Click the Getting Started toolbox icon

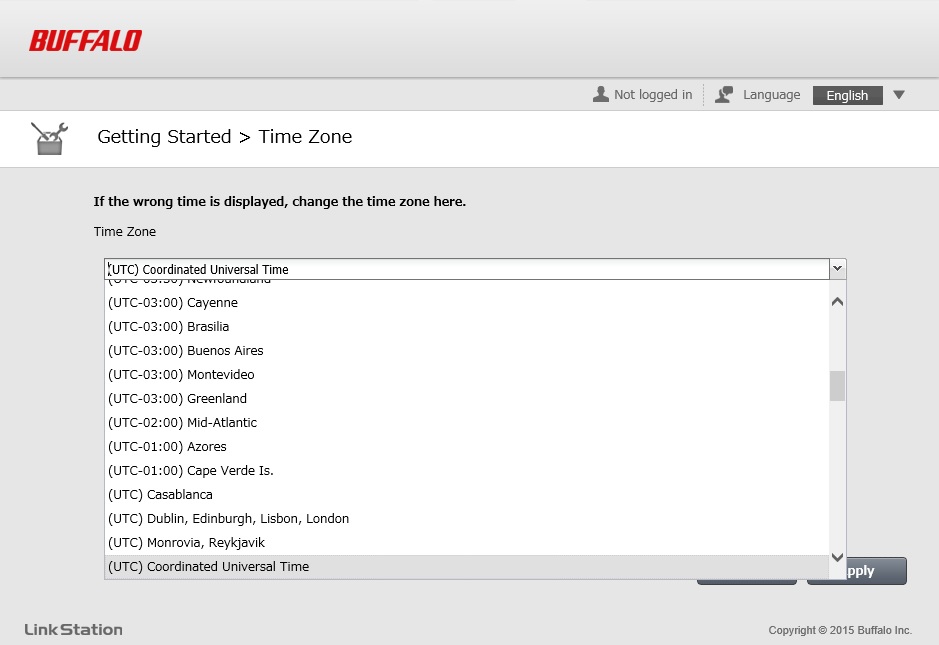48,138
